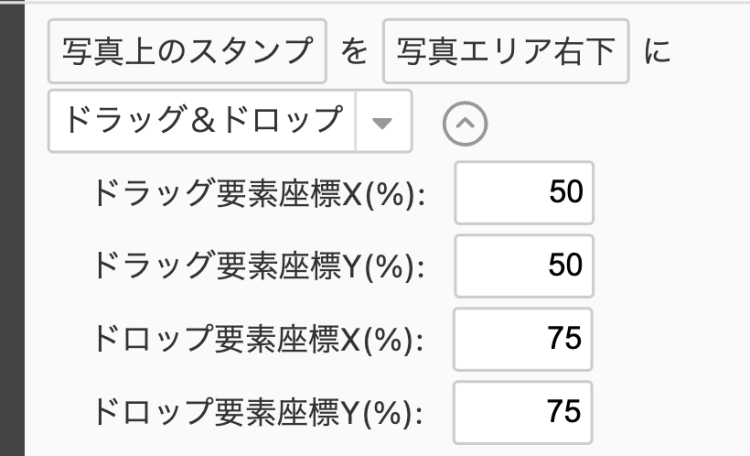Click blank space right of the に particle
The height and width of the screenshot is (456, 750).
(710, 51)
